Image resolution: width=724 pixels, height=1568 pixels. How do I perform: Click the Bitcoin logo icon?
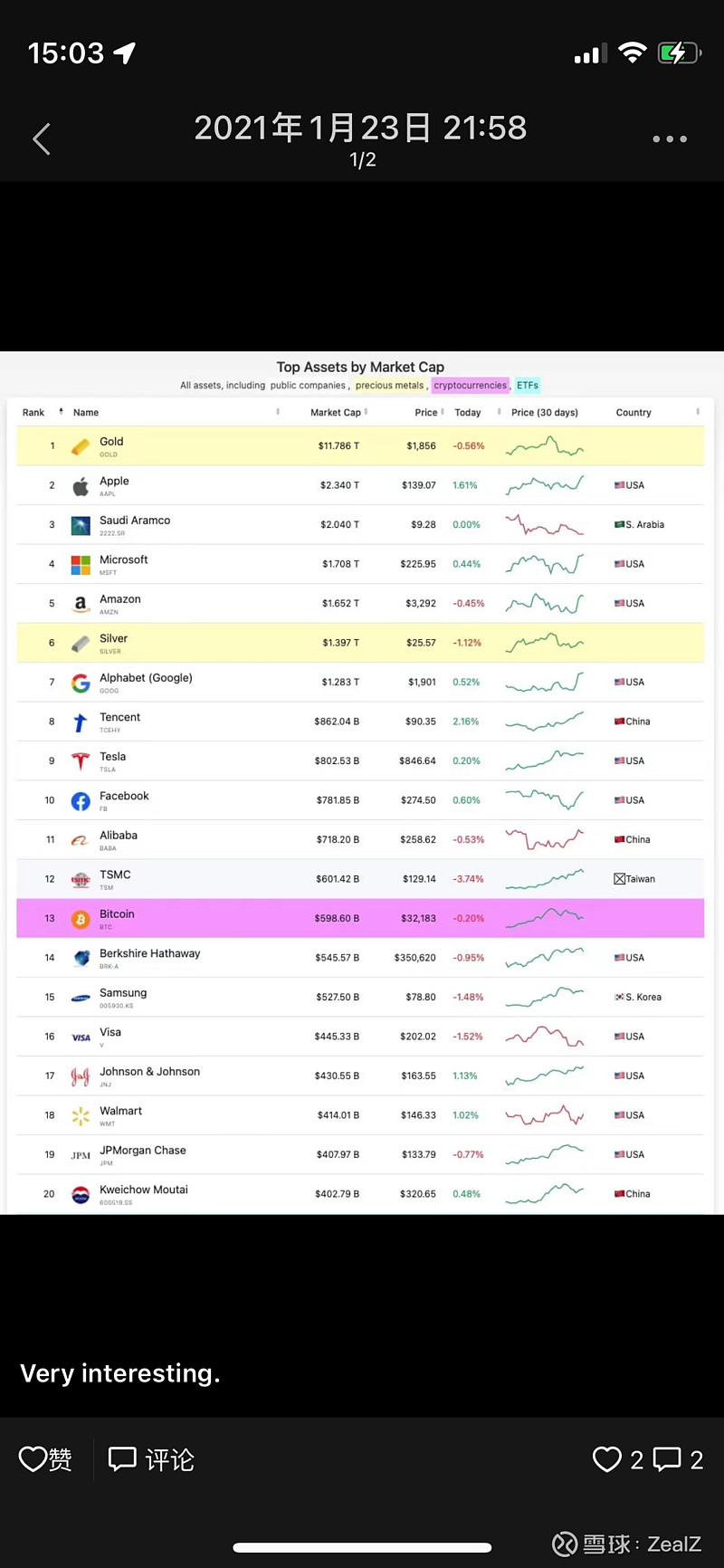point(81,919)
